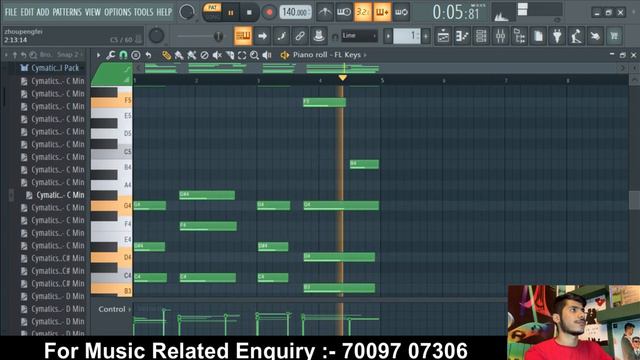
Task: Open the 'Piano roll - FL Keys' target selector
Action: 329,55
